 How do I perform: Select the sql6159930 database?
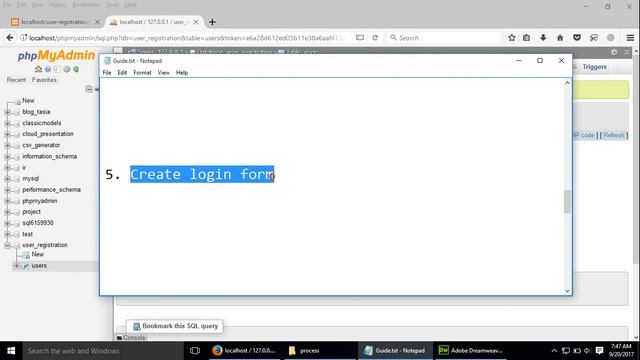(x=38, y=223)
